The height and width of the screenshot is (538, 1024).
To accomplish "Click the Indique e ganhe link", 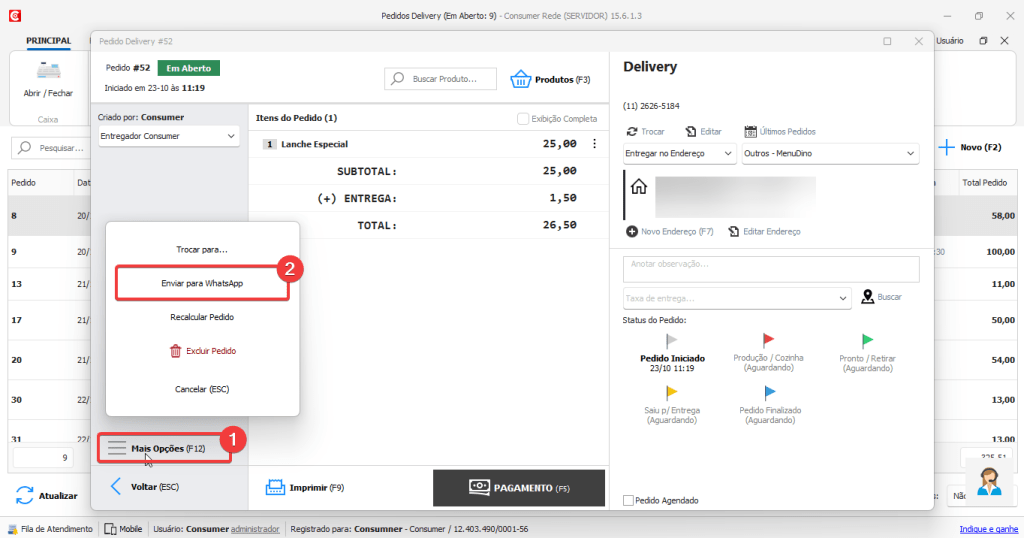I will click(987, 529).
